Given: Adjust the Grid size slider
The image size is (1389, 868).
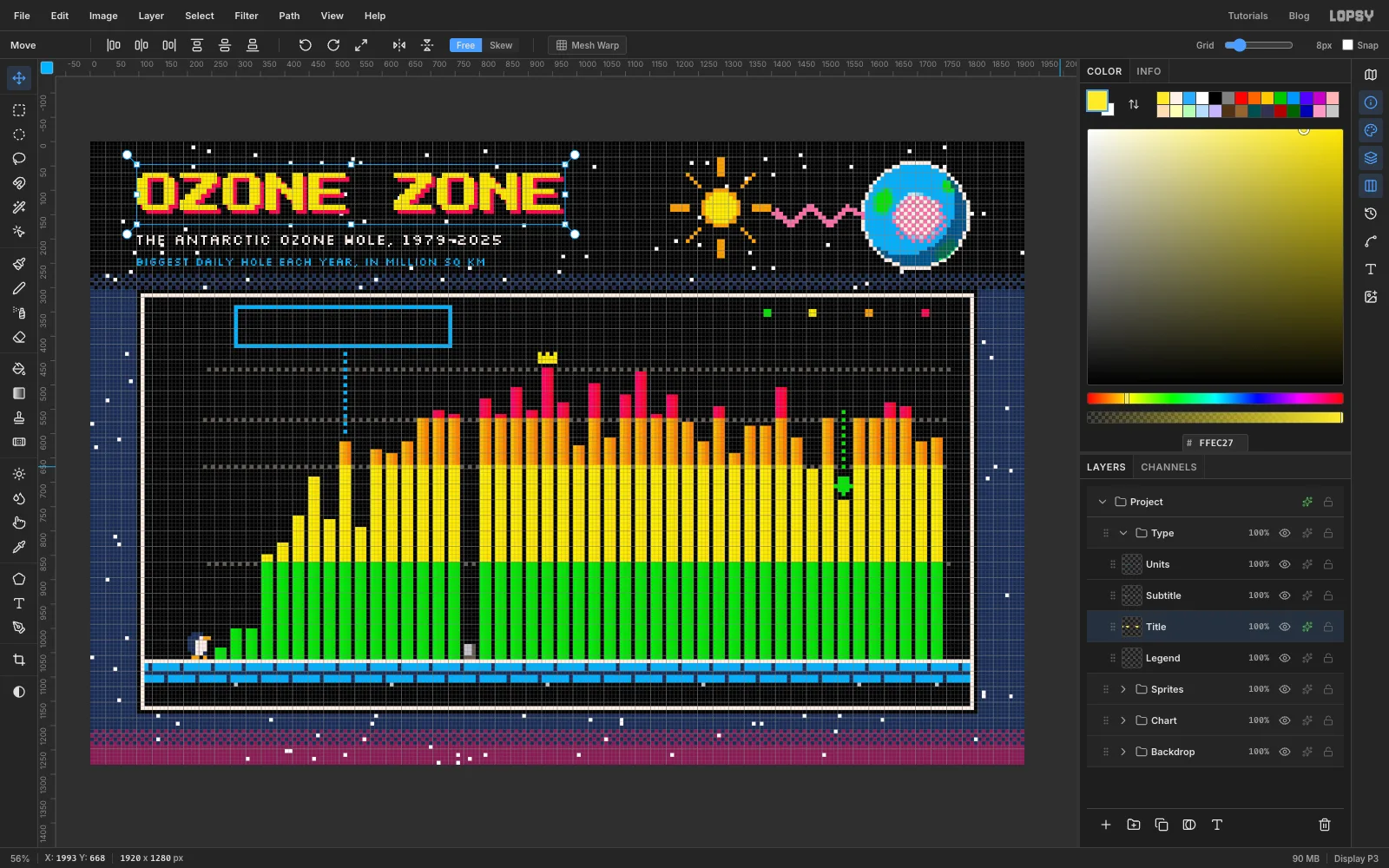Looking at the screenshot, I should coord(1259,45).
